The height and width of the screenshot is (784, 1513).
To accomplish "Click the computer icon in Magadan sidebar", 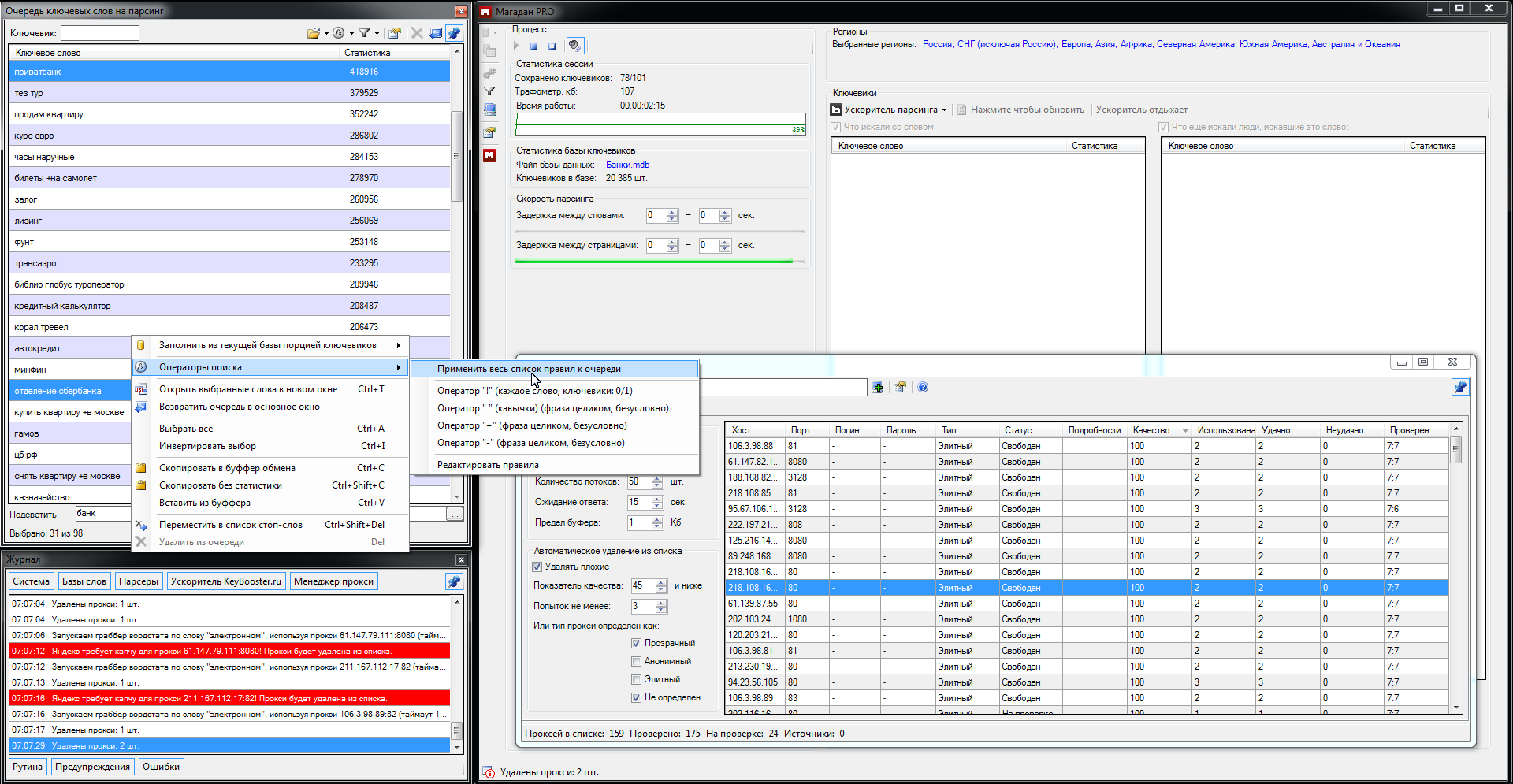I will click(489, 110).
